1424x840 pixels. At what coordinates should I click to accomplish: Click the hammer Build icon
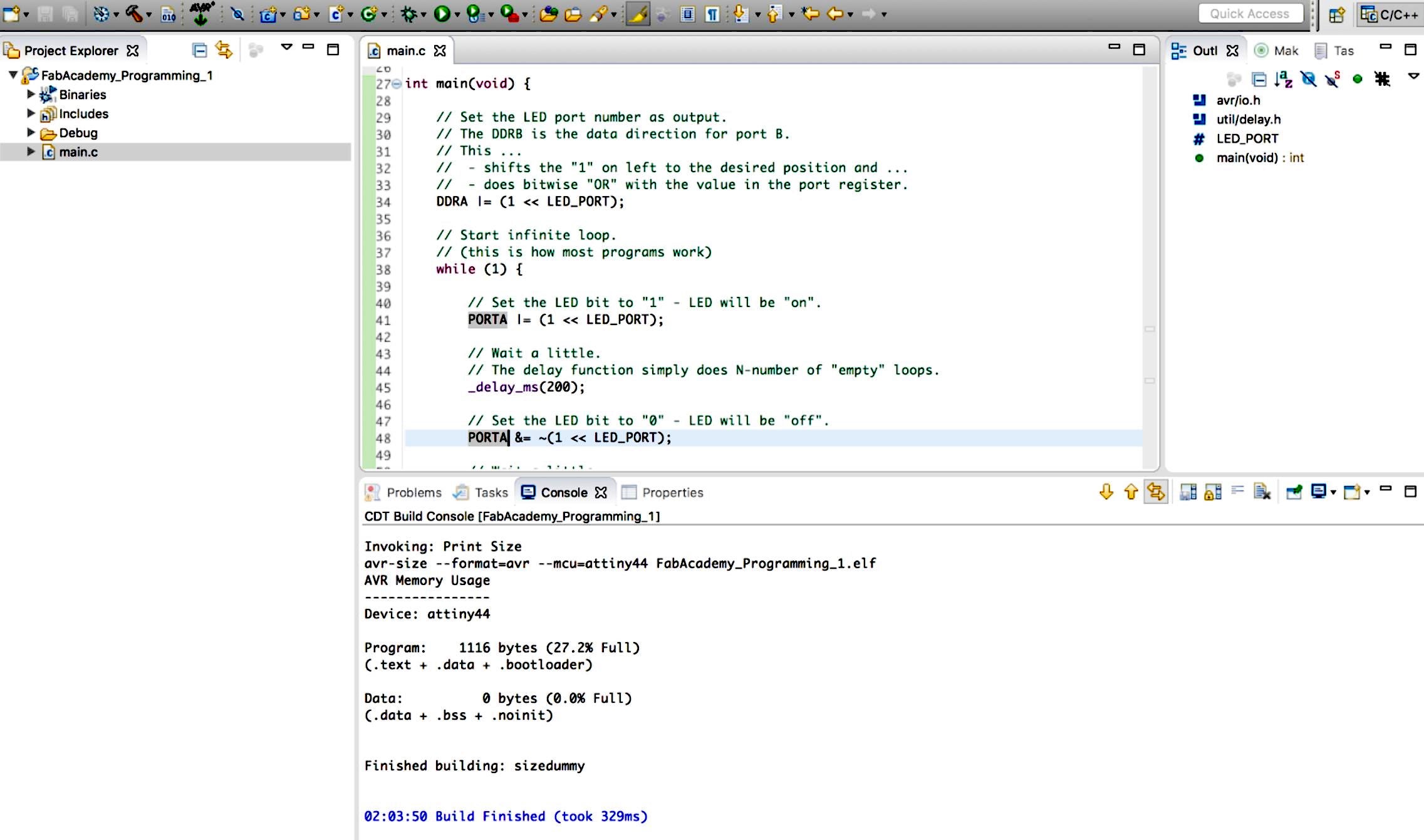coord(133,14)
